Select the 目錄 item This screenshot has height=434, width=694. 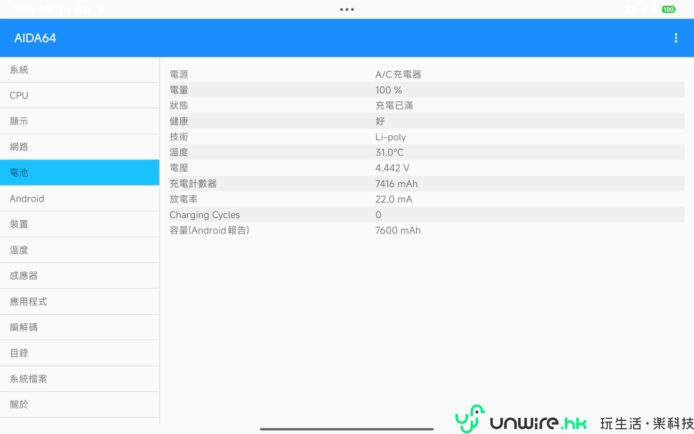pyautogui.click(x=80, y=353)
